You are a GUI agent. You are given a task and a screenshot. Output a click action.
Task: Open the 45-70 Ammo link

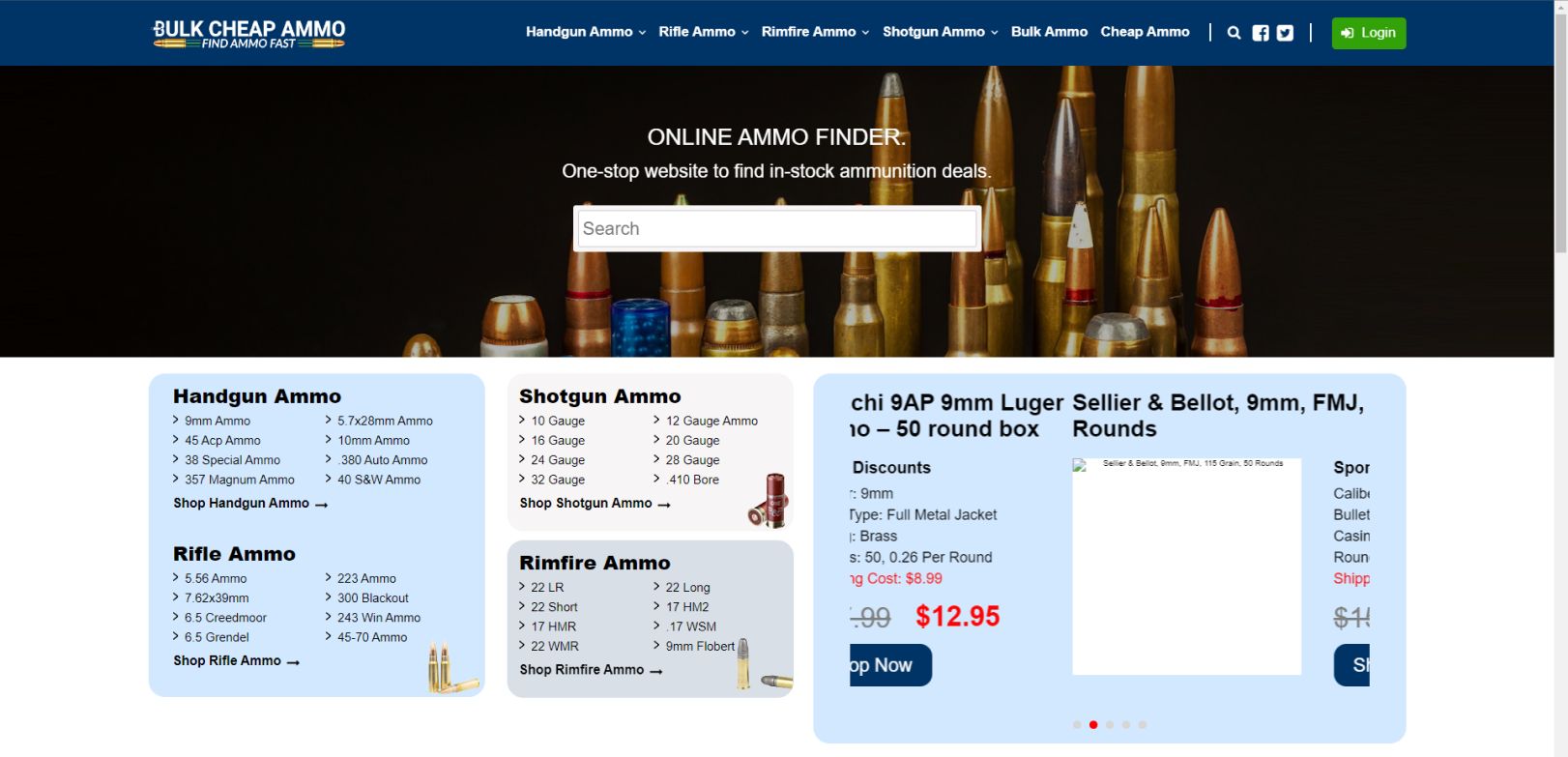[x=372, y=637]
